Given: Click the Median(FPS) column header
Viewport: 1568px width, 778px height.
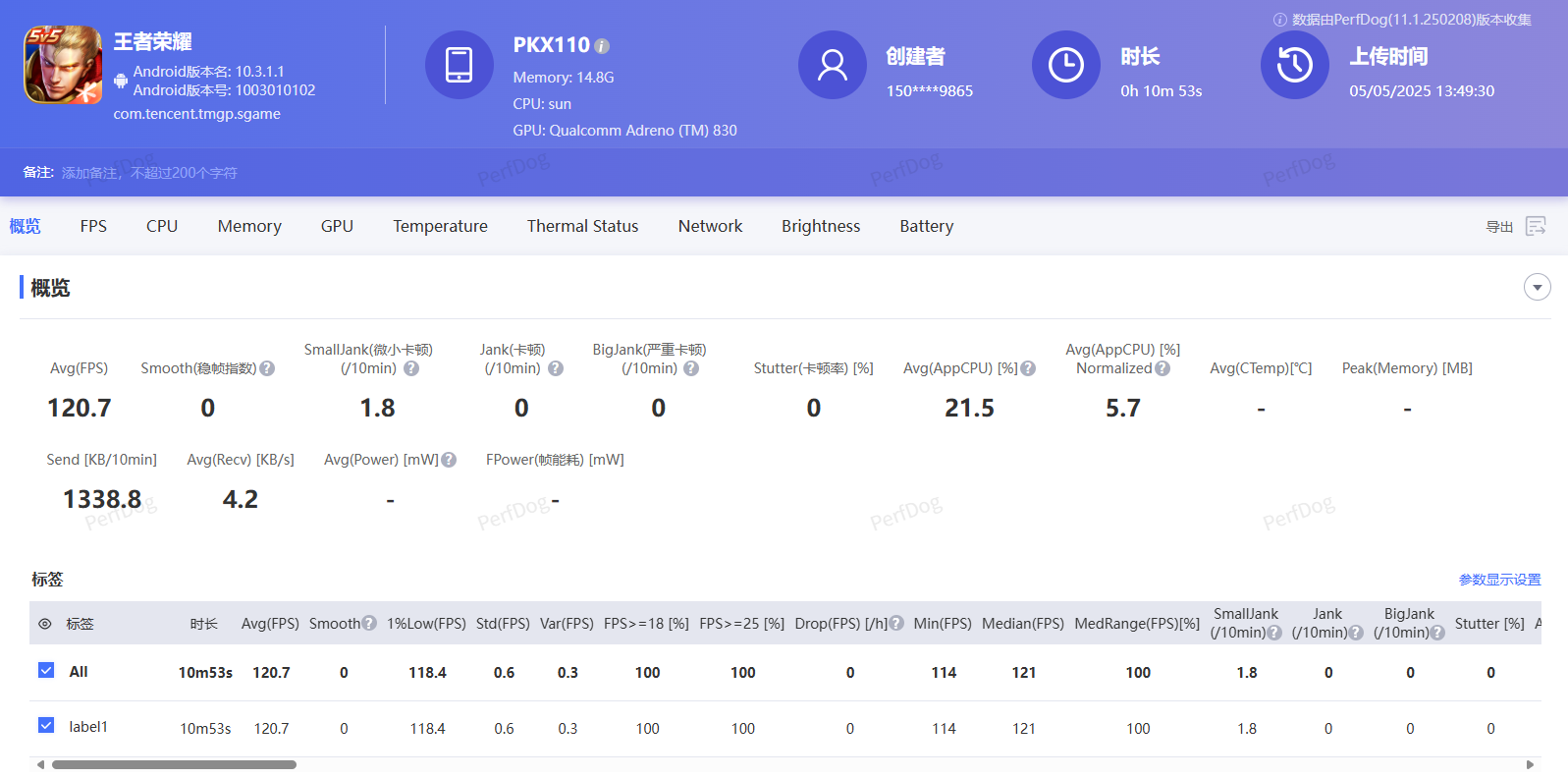Looking at the screenshot, I should 1023,623.
